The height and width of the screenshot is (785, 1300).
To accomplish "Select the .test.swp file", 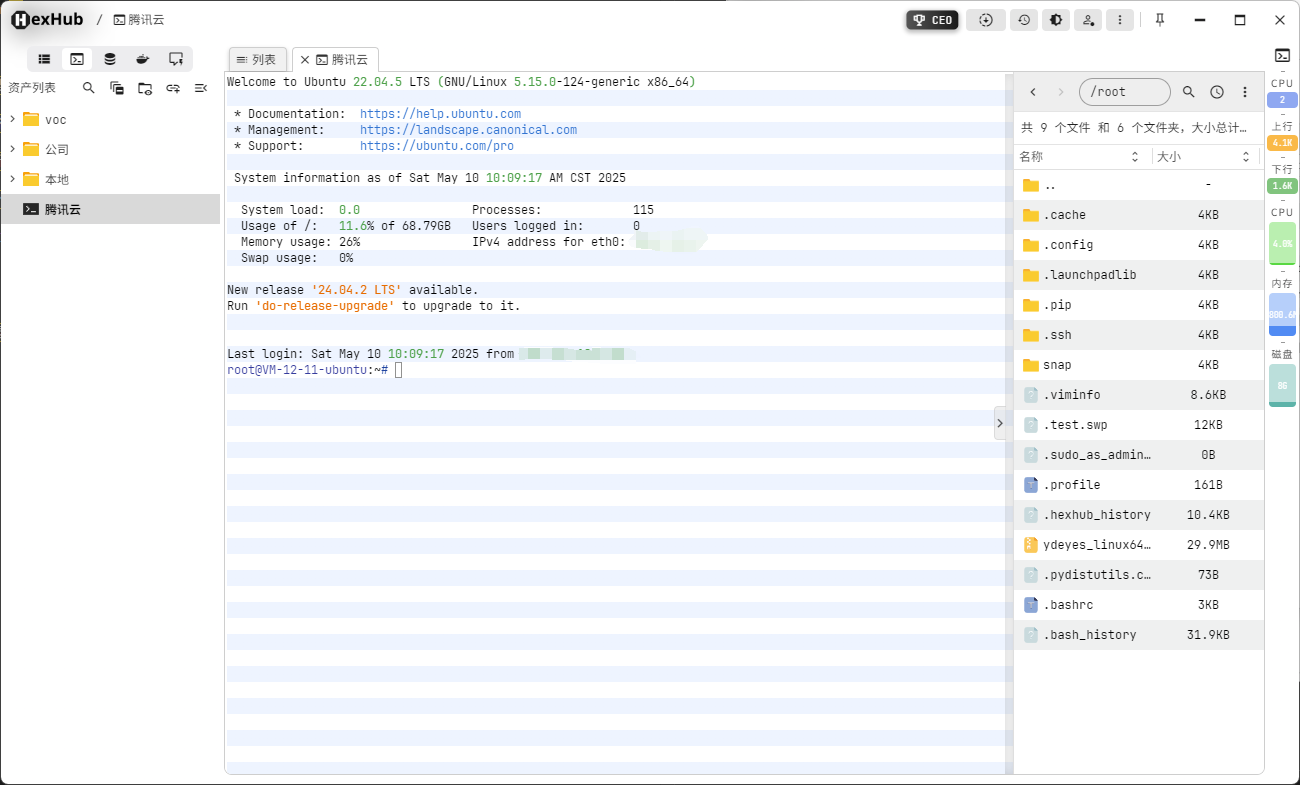I will (x=1139, y=425).
